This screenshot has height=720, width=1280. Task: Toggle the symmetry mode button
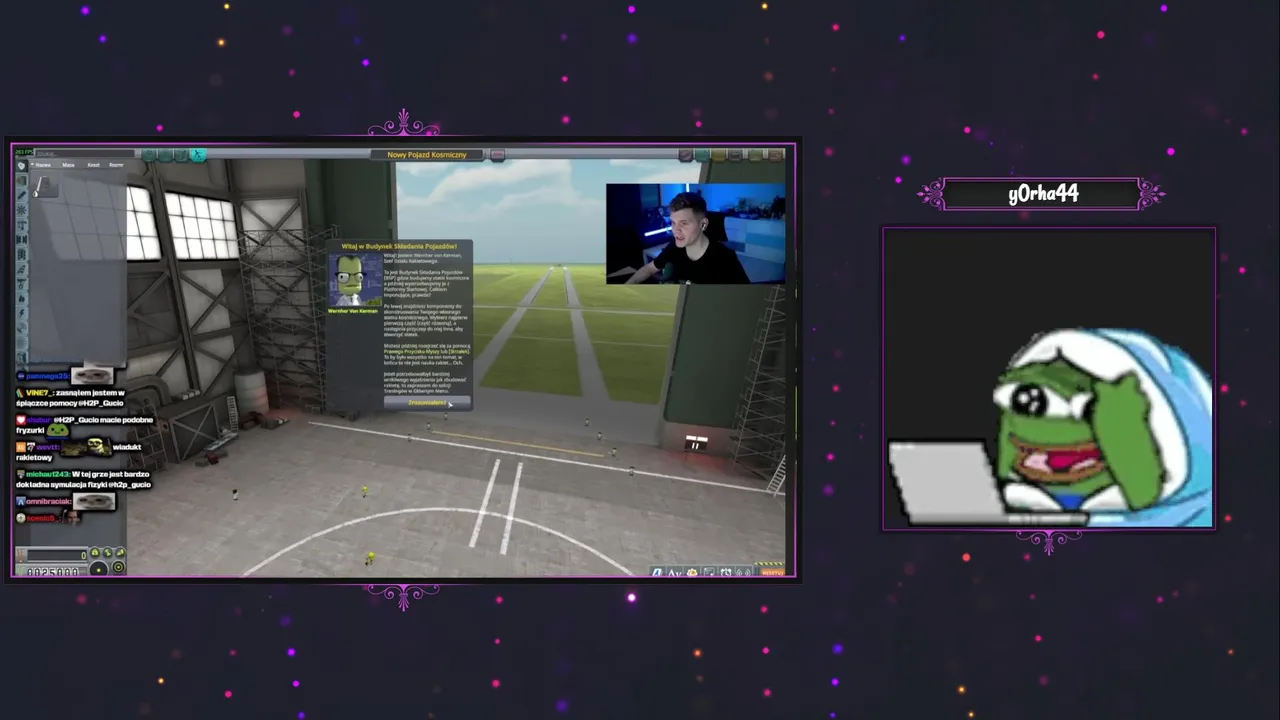click(x=99, y=570)
